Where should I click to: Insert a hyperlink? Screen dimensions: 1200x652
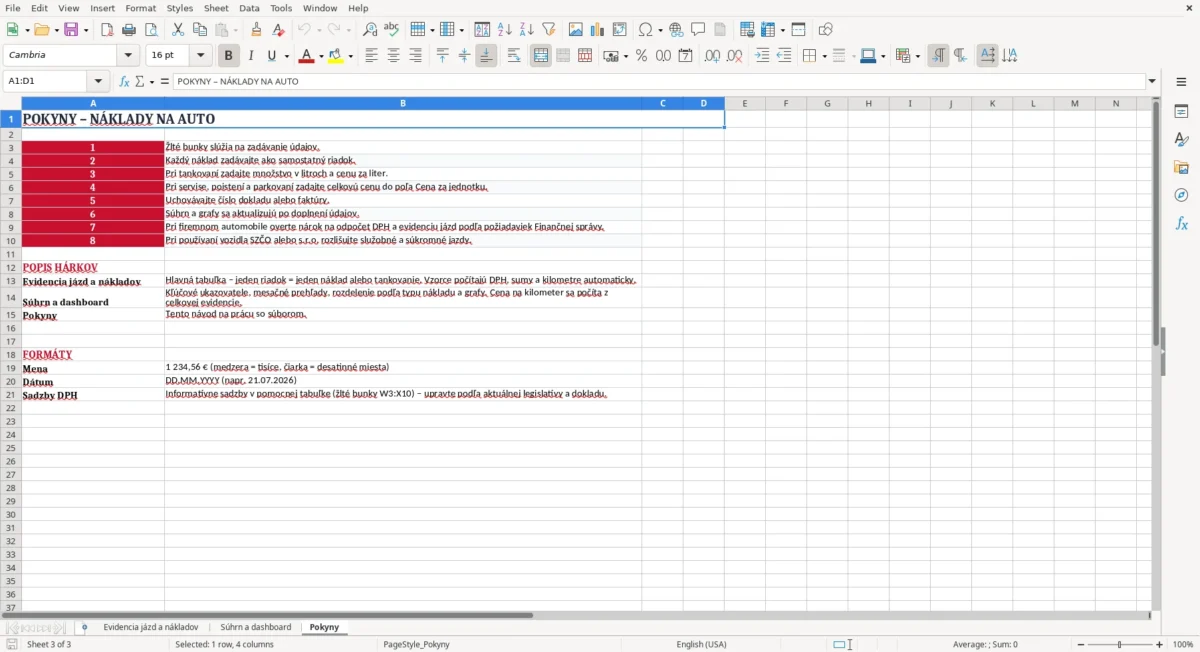pos(676,30)
